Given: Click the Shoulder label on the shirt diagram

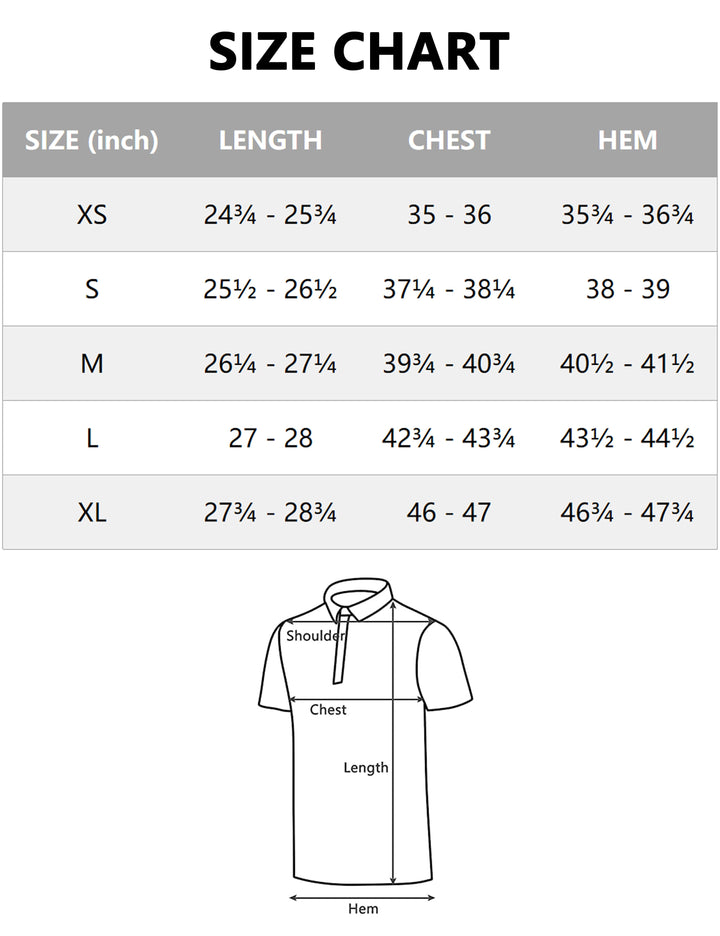Looking at the screenshot, I should [x=316, y=635].
